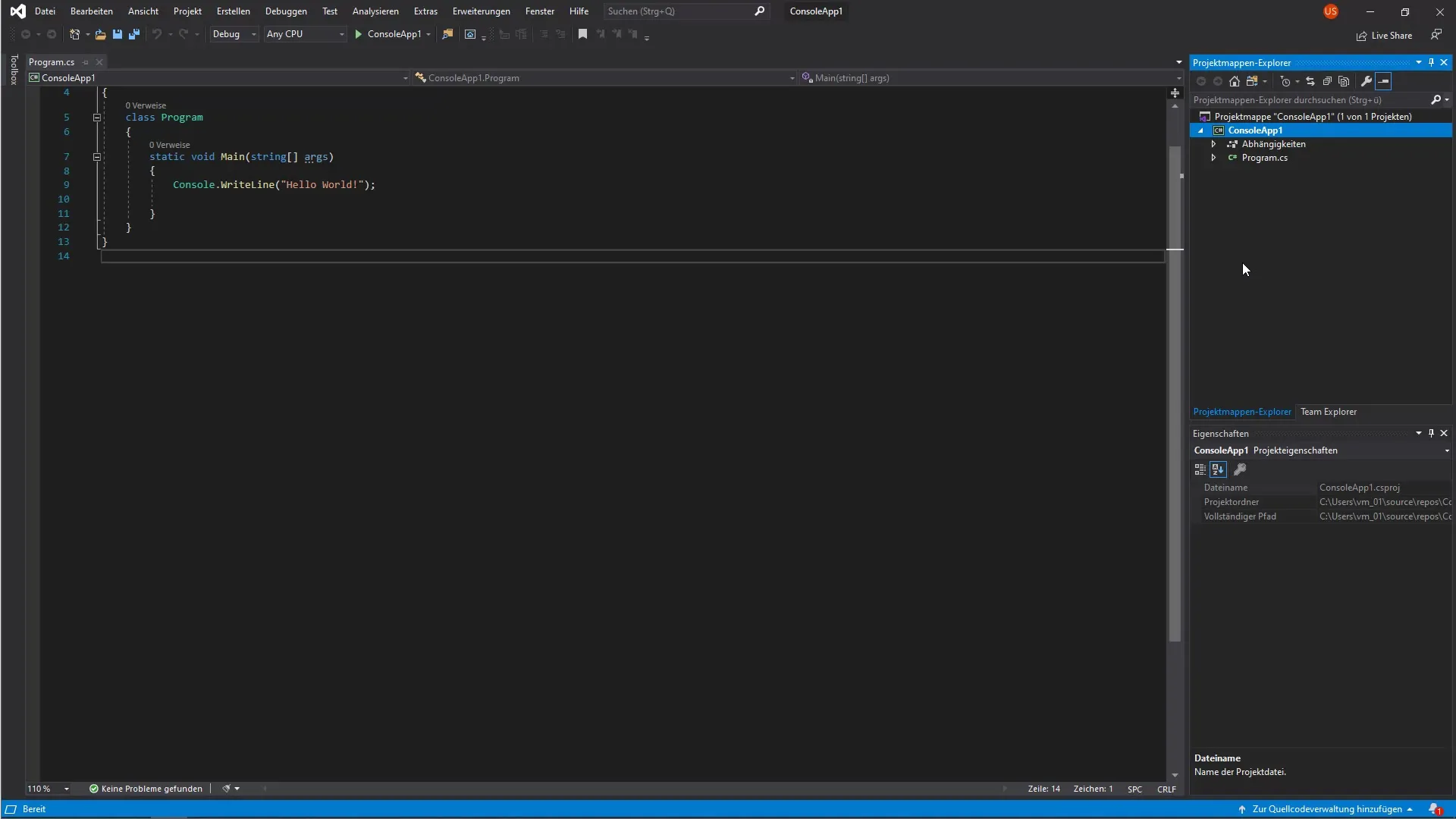Open the Erweiterungen menu

click(481, 11)
